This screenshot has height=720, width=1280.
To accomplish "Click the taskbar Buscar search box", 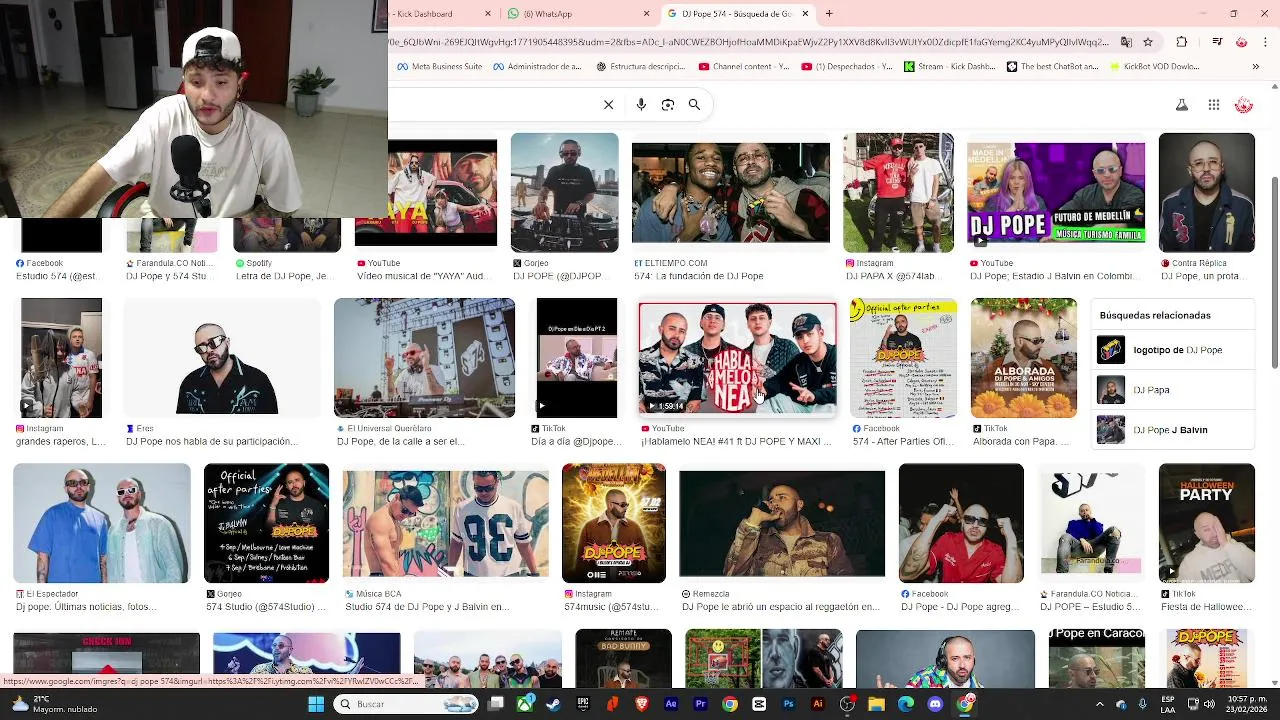I will point(406,704).
